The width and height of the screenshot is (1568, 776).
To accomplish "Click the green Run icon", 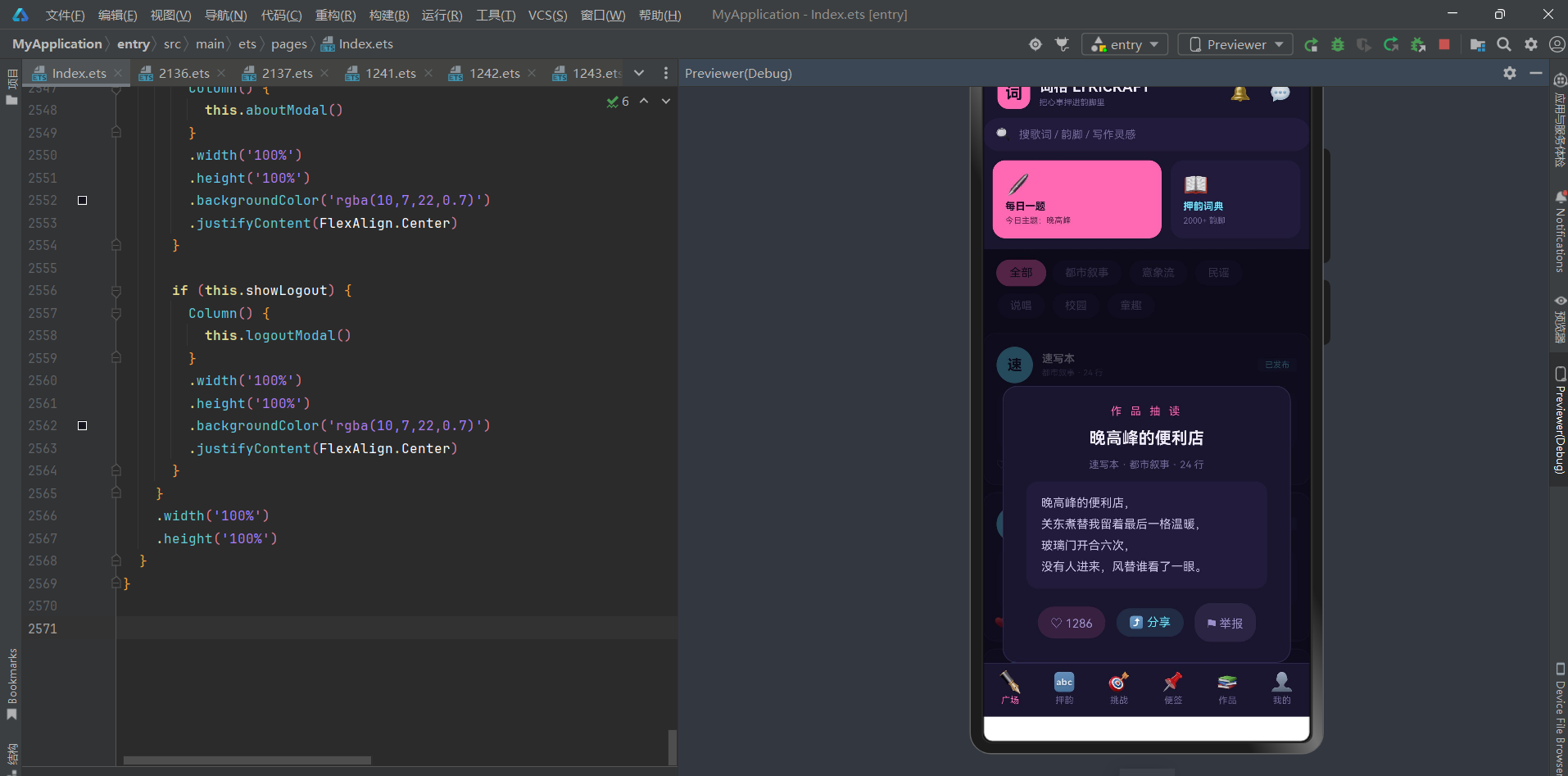I will (x=1311, y=44).
